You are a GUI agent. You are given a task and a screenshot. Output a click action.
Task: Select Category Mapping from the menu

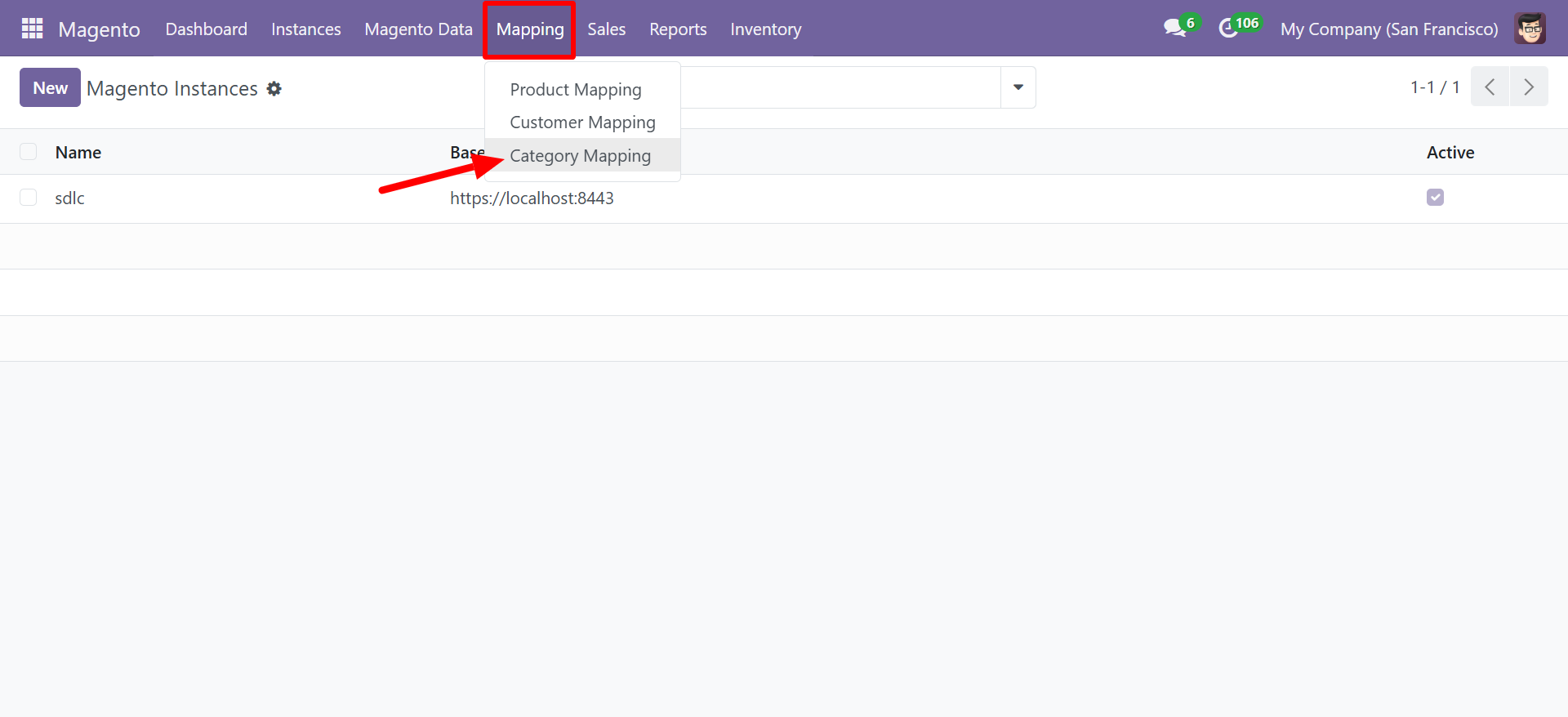(x=580, y=155)
